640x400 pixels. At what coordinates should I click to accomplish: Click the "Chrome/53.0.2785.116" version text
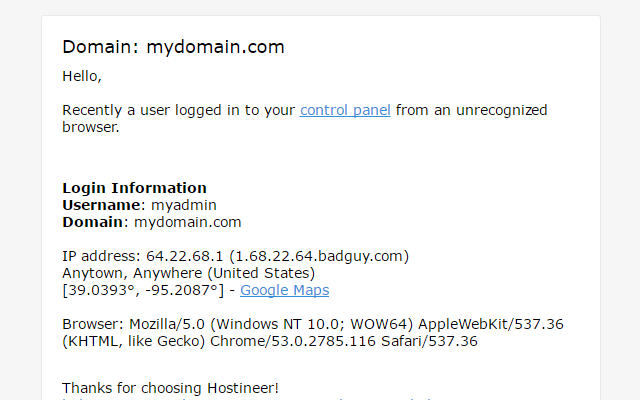(295, 341)
